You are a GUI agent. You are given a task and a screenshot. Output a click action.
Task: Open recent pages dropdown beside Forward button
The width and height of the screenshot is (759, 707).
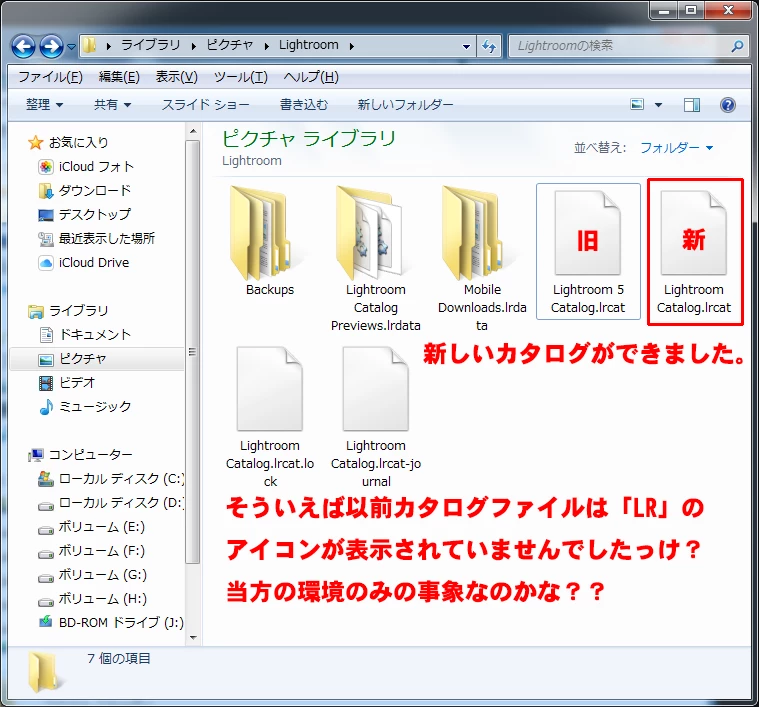point(71,47)
